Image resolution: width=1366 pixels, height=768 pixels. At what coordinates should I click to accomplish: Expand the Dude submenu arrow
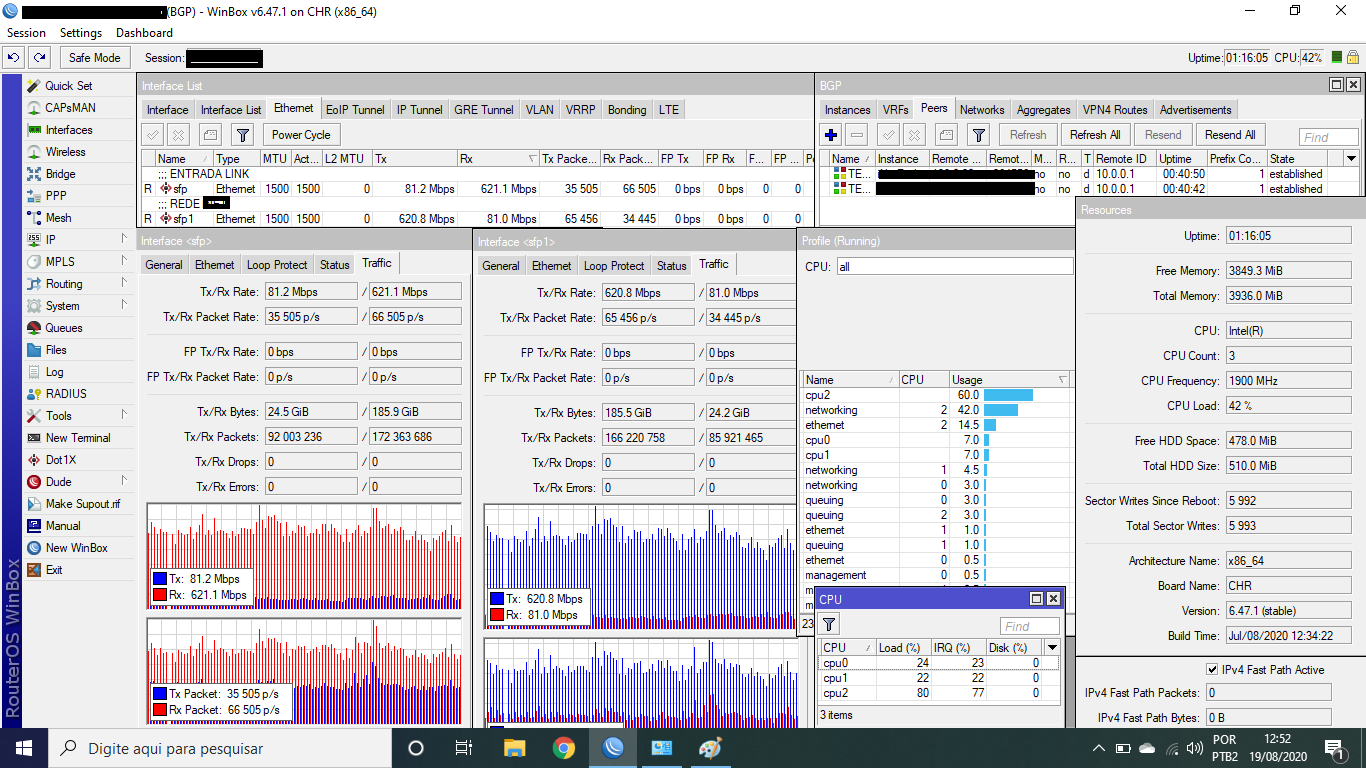tap(124, 481)
